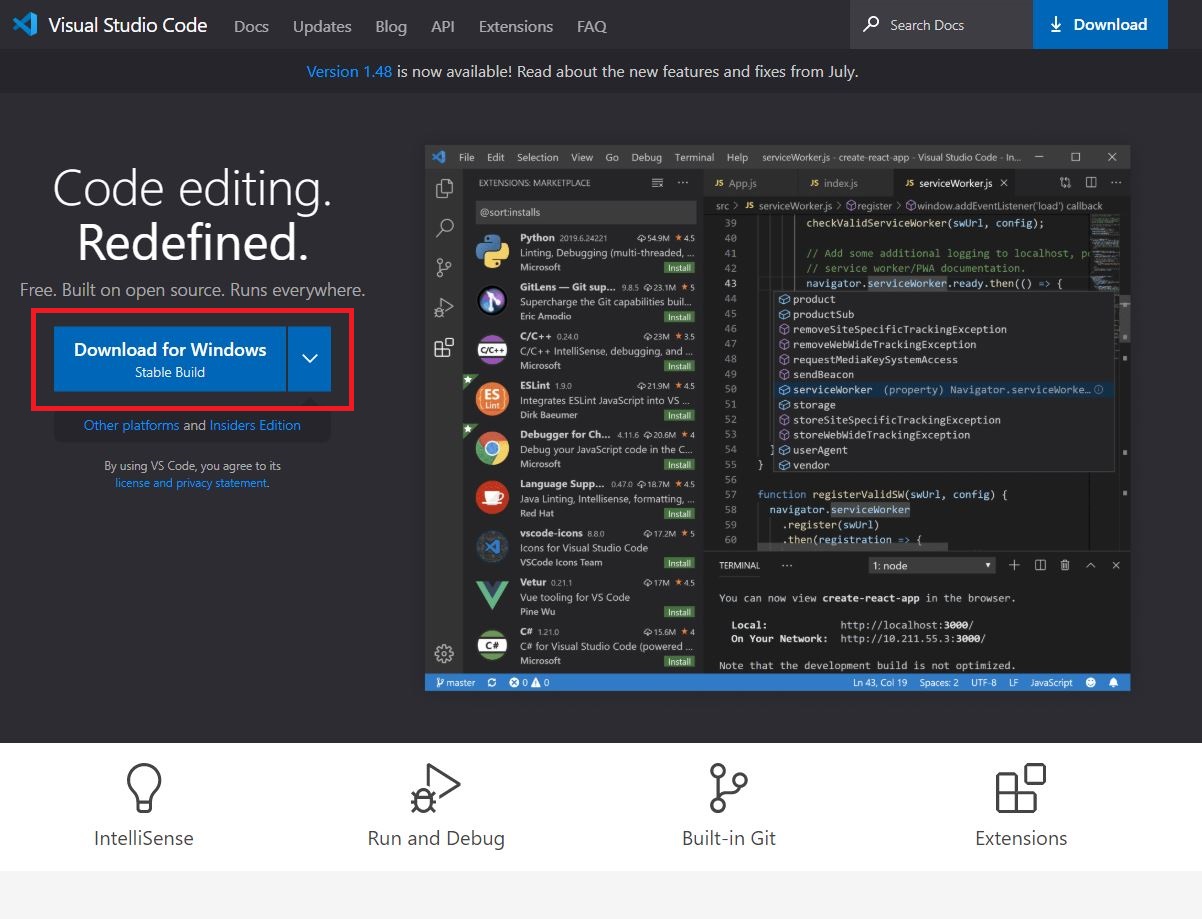Screen dimensions: 1202x919
Task: Open the extensions panel more actions ellipsis
Action: 683,183
